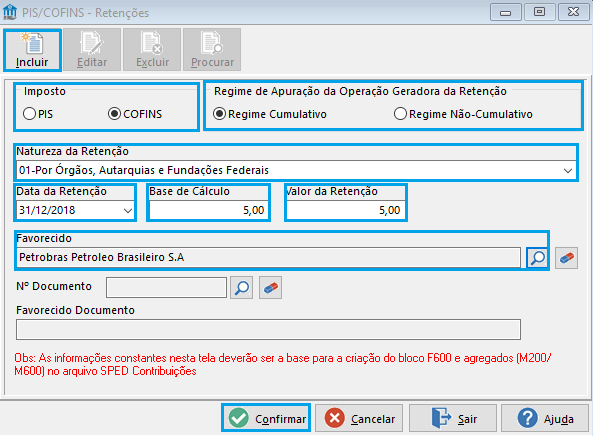Clear Favorecido with eraser icon
The image size is (593, 436).
point(567,258)
